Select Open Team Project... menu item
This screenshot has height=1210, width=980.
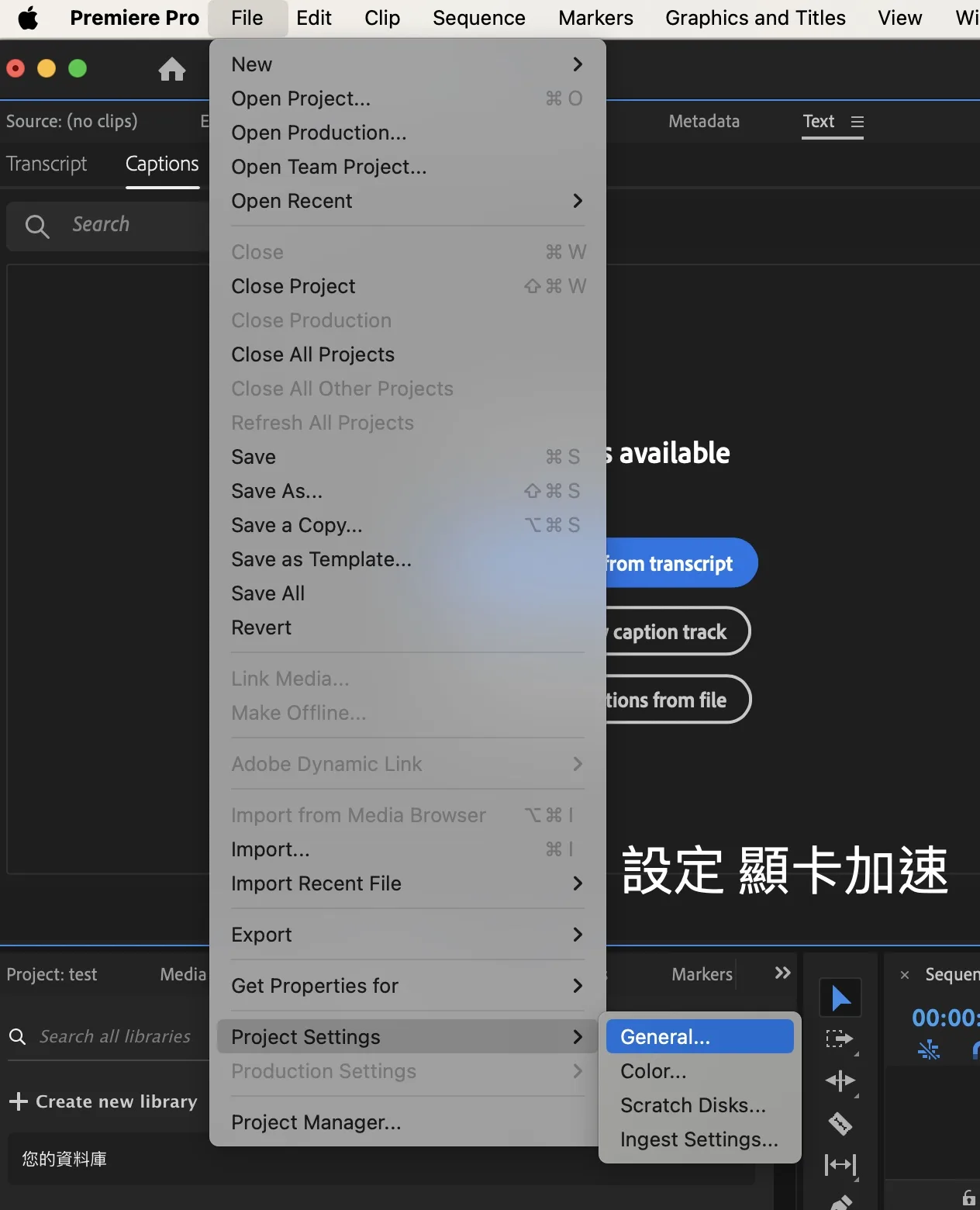click(x=407, y=167)
